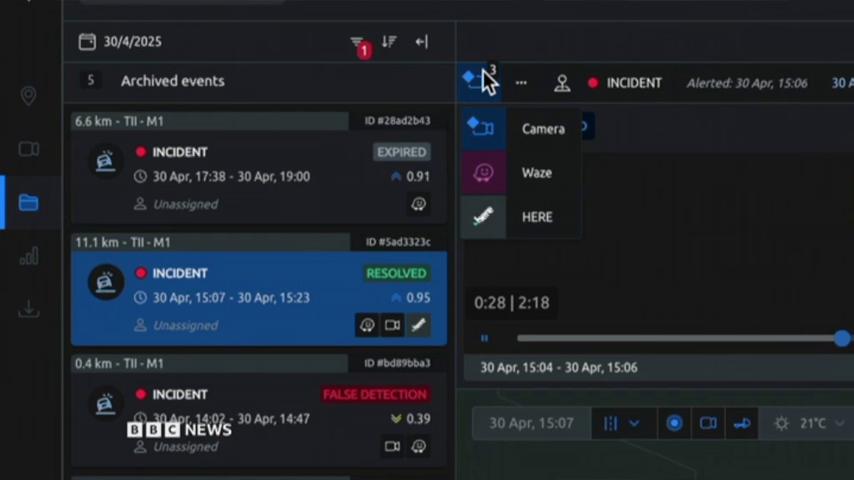Select Waze from the sources dropdown
This screenshot has height=480, width=854.
(536, 173)
